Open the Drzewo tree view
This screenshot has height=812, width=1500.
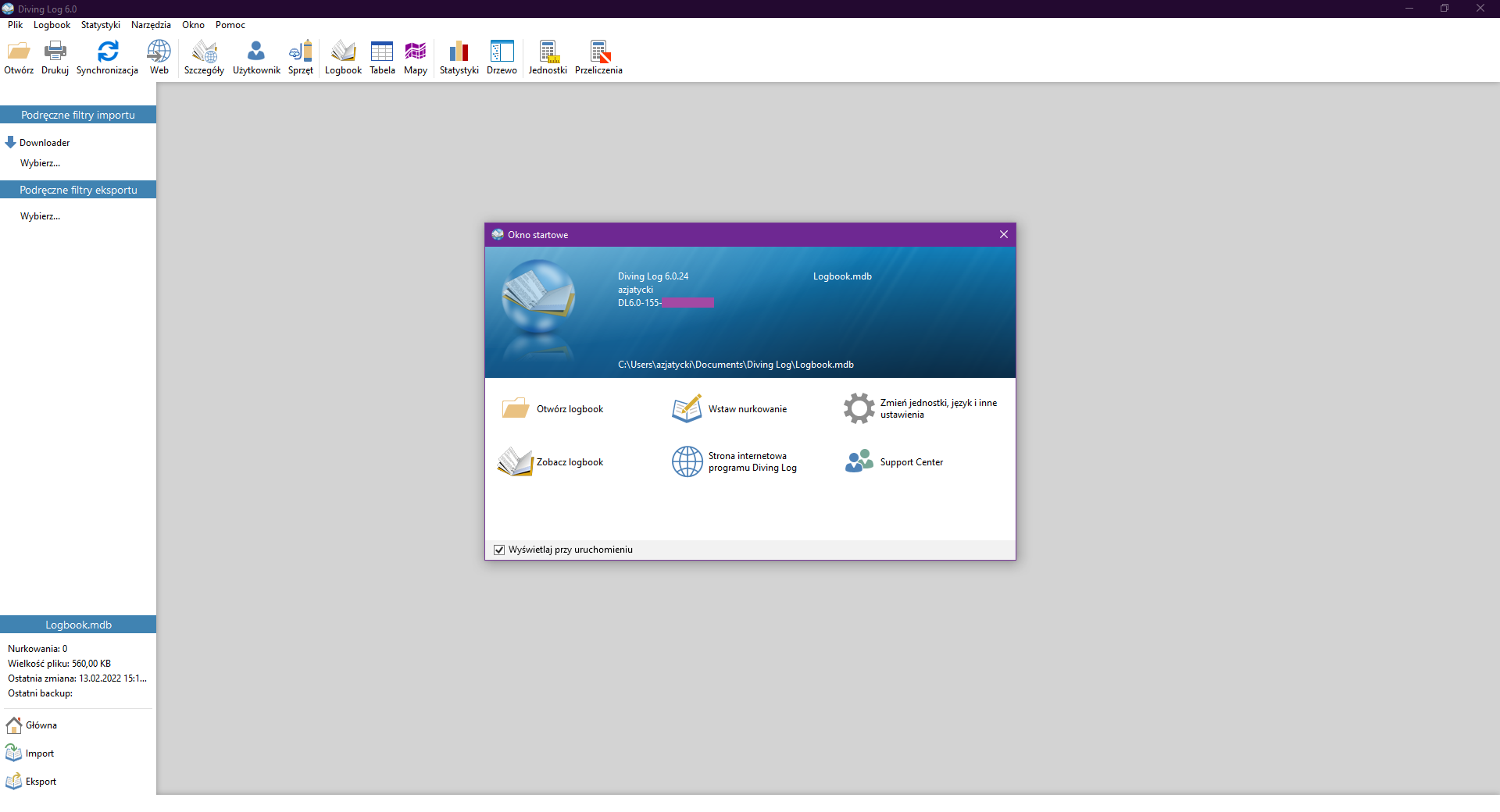[x=502, y=58]
